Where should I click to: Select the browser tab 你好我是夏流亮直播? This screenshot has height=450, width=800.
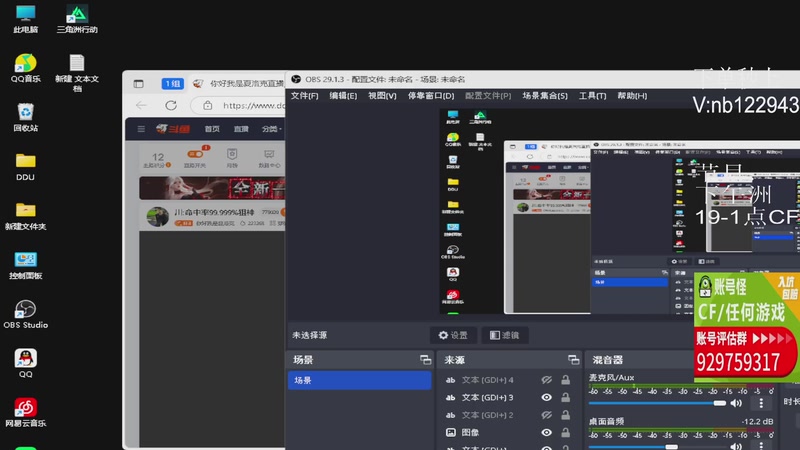click(x=238, y=84)
